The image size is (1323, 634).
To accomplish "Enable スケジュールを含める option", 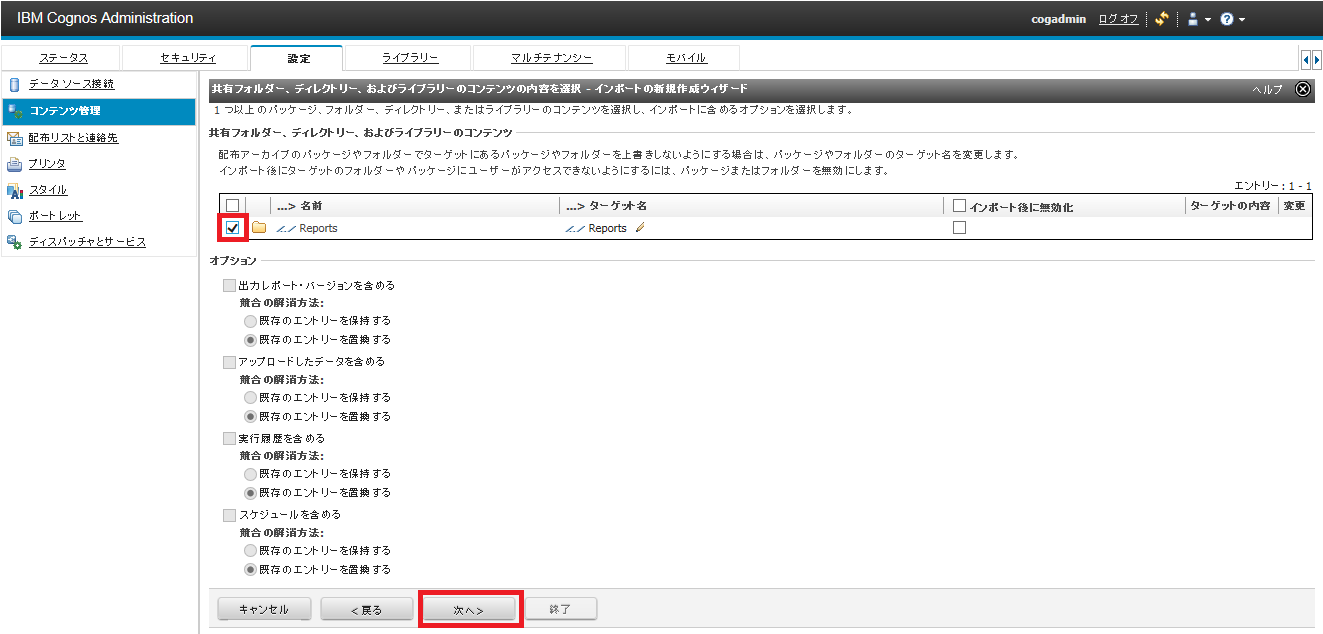I will [x=230, y=514].
